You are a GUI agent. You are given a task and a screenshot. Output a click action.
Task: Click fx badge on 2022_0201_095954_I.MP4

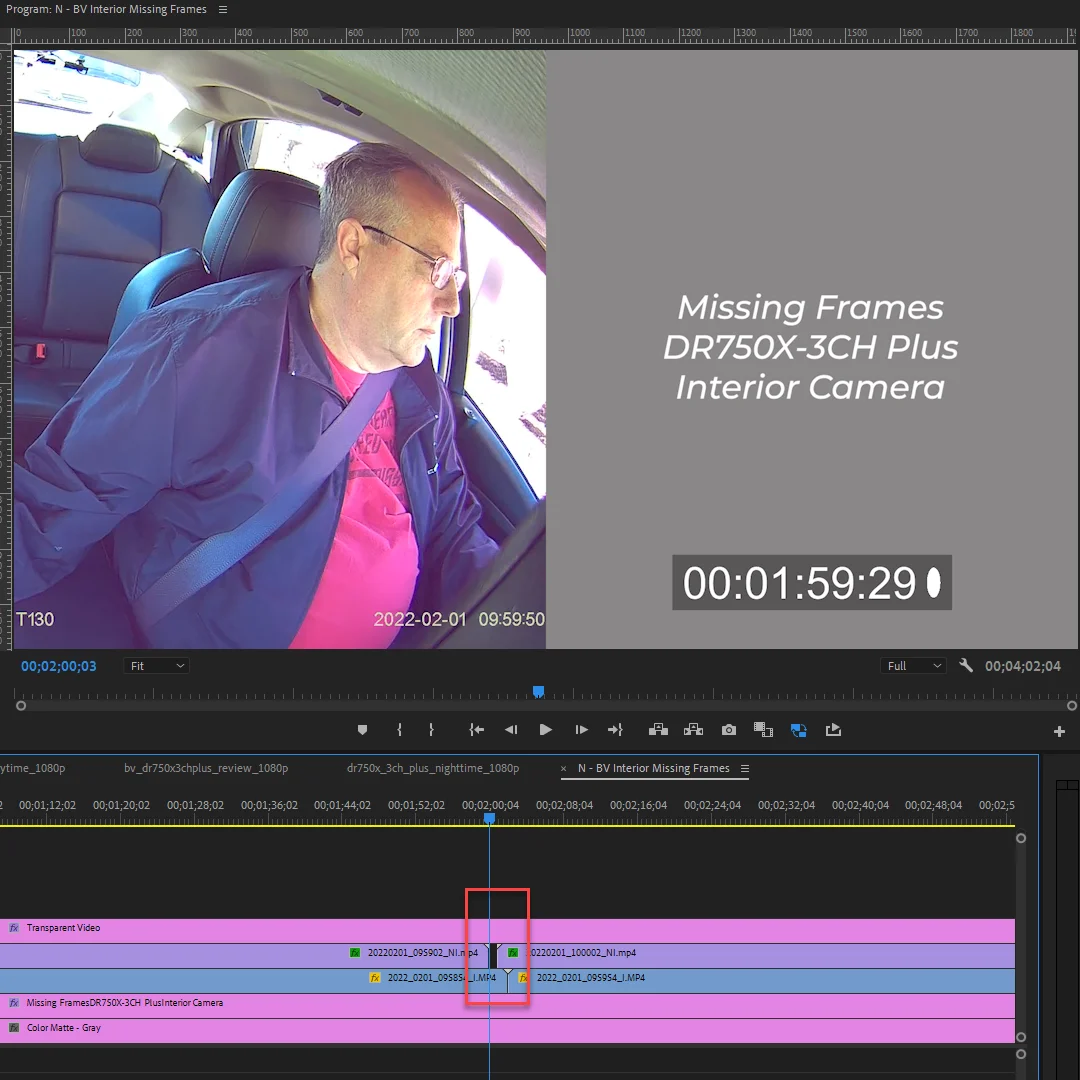pos(523,977)
